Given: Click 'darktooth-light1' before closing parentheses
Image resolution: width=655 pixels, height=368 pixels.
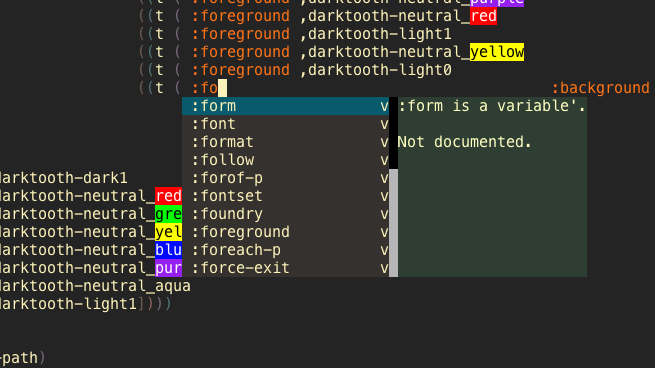Looking at the screenshot, I should click(x=69, y=304).
